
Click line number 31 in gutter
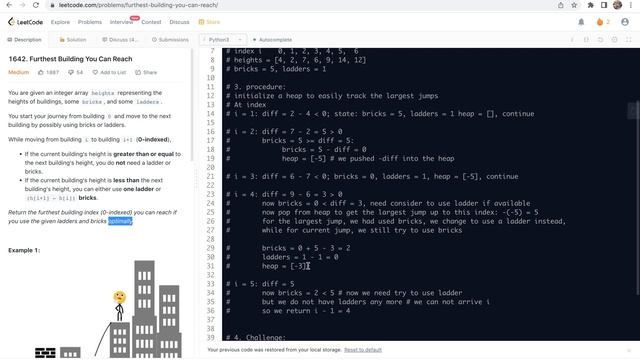click(x=210, y=266)
